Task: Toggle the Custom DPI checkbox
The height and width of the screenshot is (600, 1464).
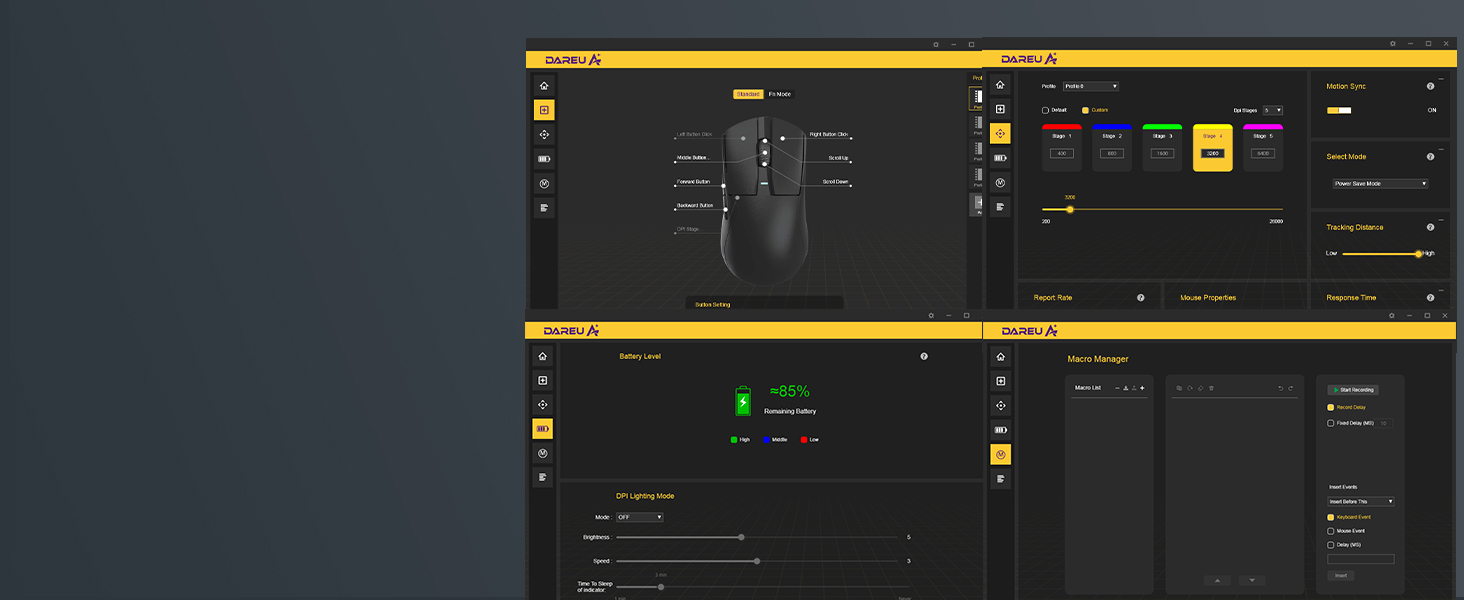Action: (x=1085, y=110)
